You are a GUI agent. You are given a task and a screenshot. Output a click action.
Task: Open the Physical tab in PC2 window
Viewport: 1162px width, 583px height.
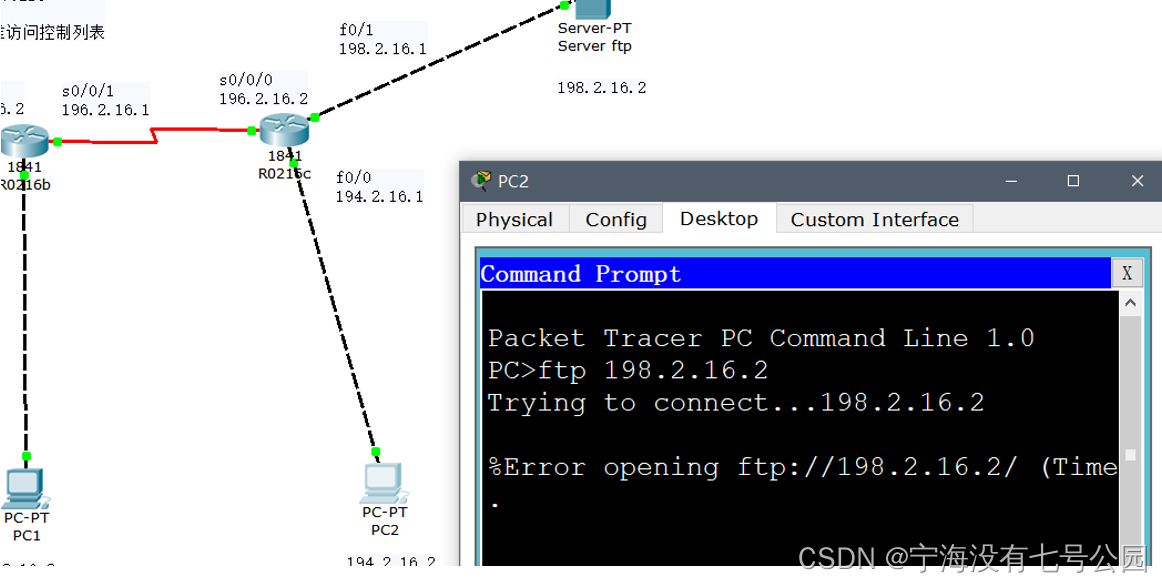click(514, 219)
